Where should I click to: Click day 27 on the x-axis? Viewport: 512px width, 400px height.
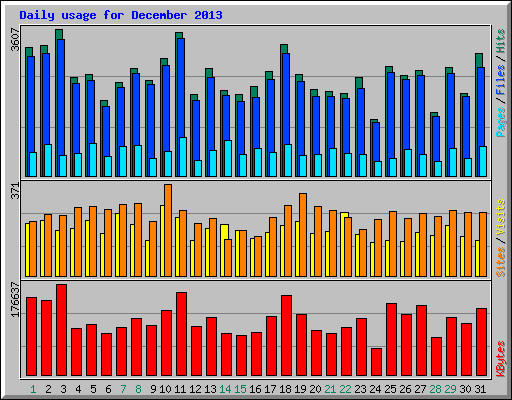click(x=420, y=389)
